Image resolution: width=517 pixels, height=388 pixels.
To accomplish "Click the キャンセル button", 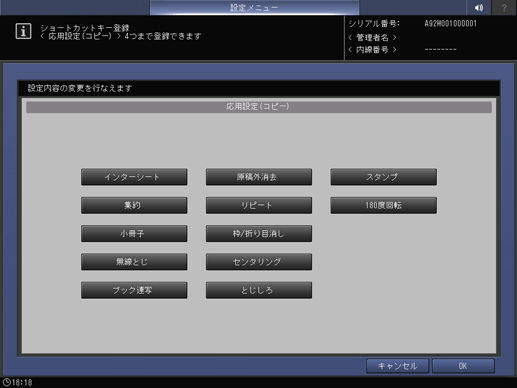I will point(397,366).
